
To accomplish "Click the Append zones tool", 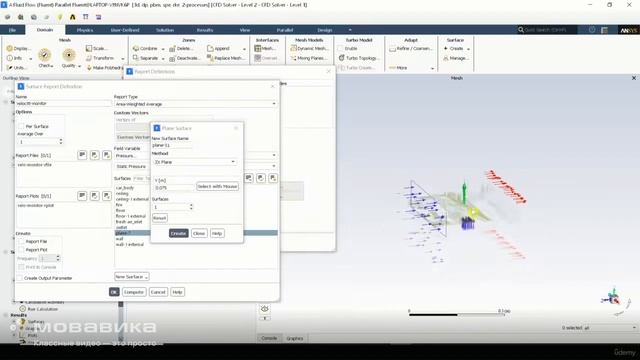I will 218,49.
